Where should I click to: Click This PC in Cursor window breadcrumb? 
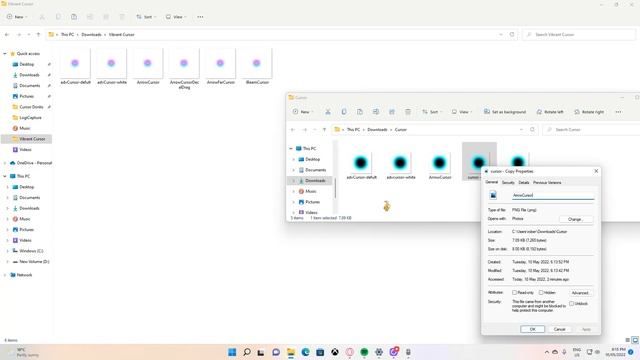(353, 129)
